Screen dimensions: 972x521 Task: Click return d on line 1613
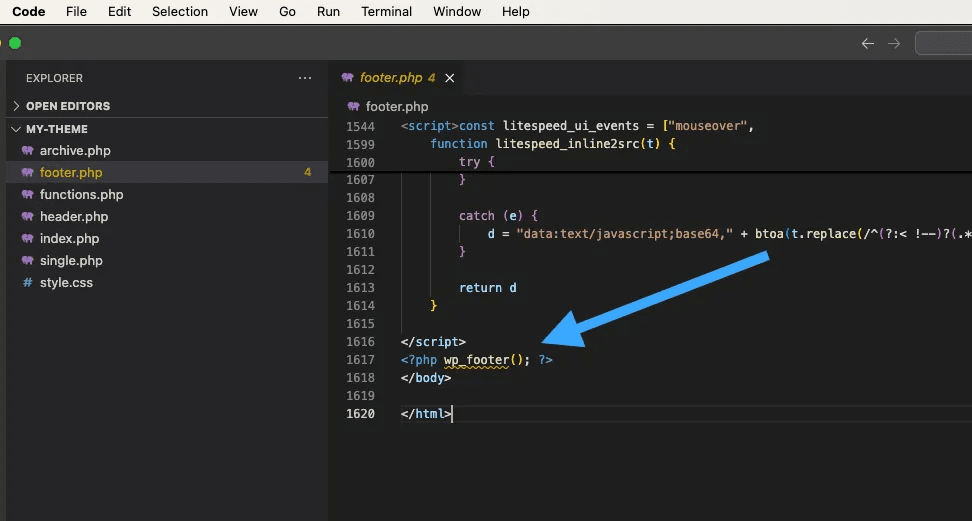(x=487, y=288)
